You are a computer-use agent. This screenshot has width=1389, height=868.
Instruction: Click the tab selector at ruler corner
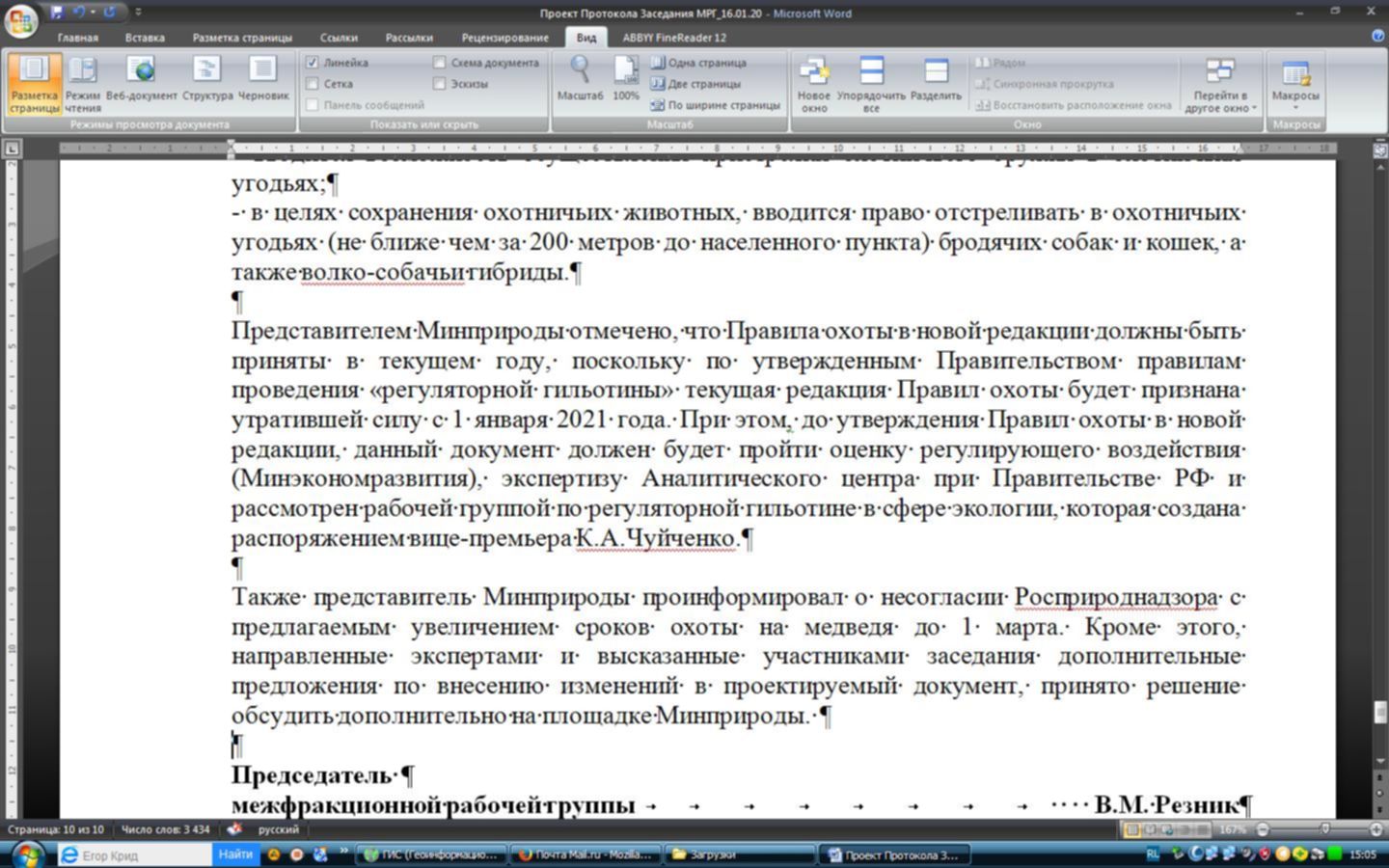coord(12,149)
